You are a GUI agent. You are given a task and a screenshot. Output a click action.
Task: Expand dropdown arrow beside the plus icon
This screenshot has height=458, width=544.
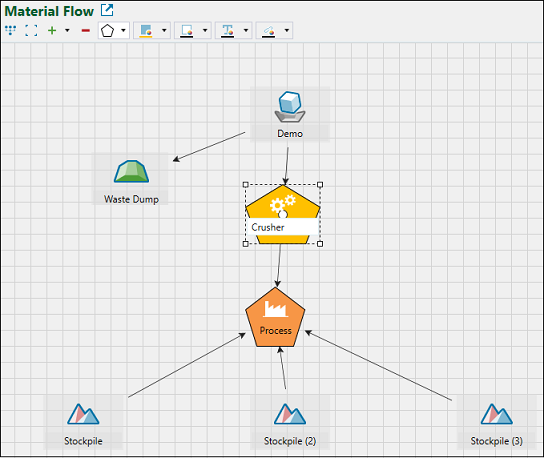[67, 31]
